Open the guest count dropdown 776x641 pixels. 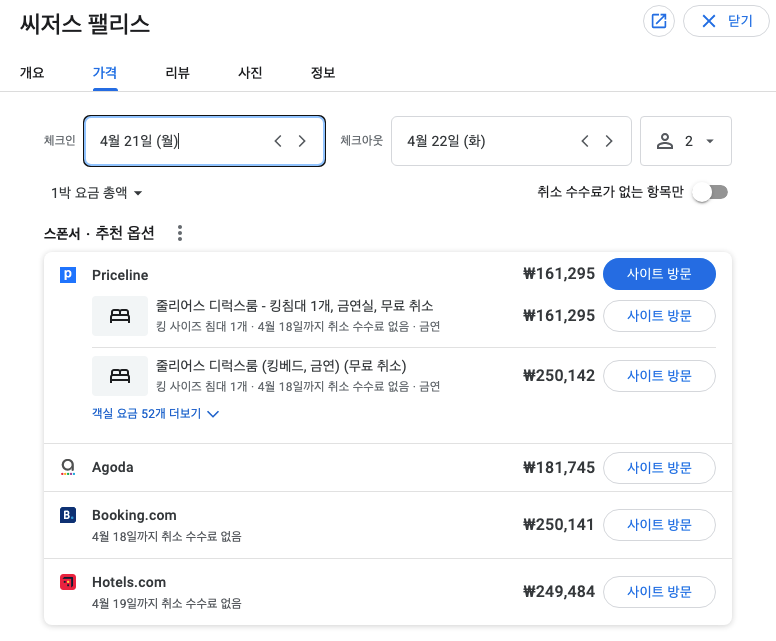point(685,141)
